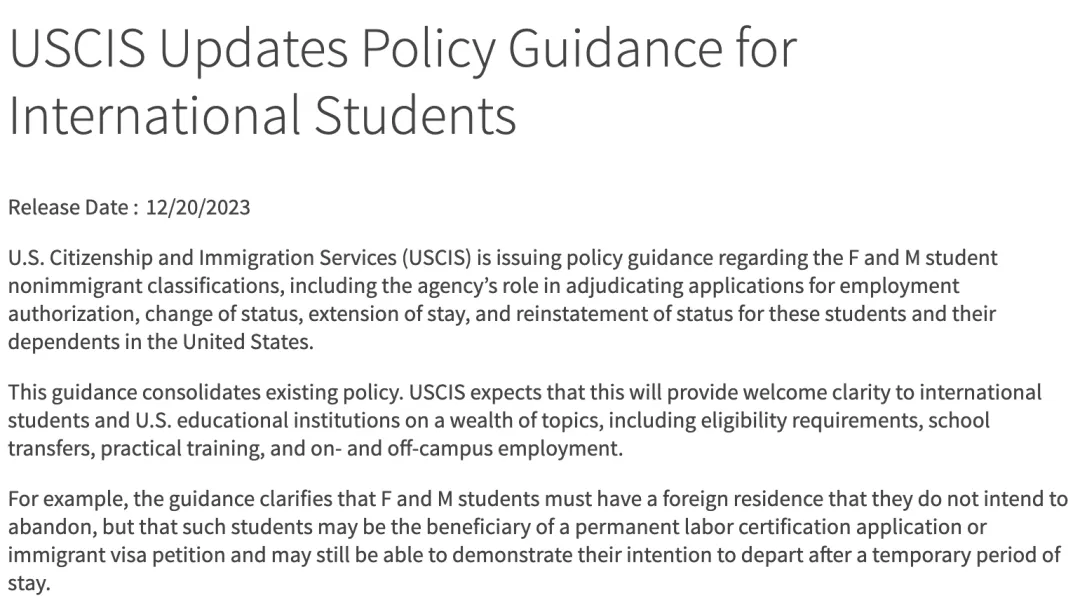The image size is (1080, 607).
Task: Click "International Students" in the headline
Action: coord(262,115)
